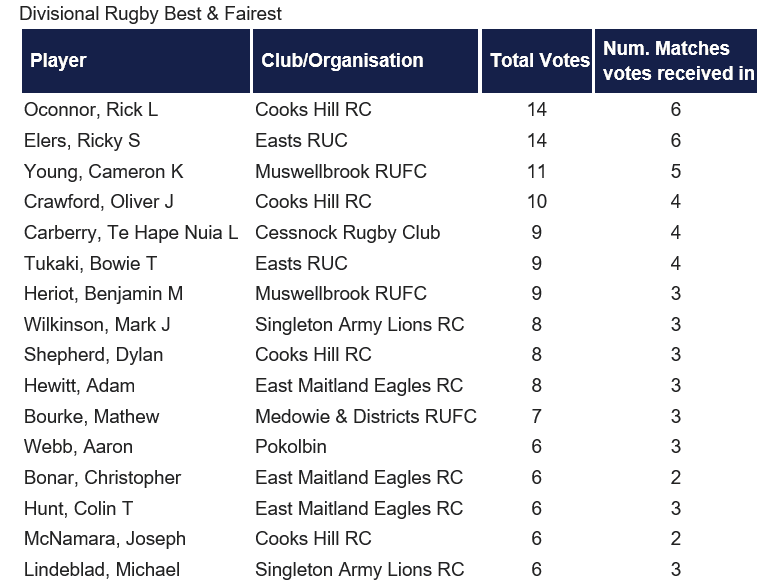
Task: Click Crawford, Oliver J entry
Action: point(99,202)
